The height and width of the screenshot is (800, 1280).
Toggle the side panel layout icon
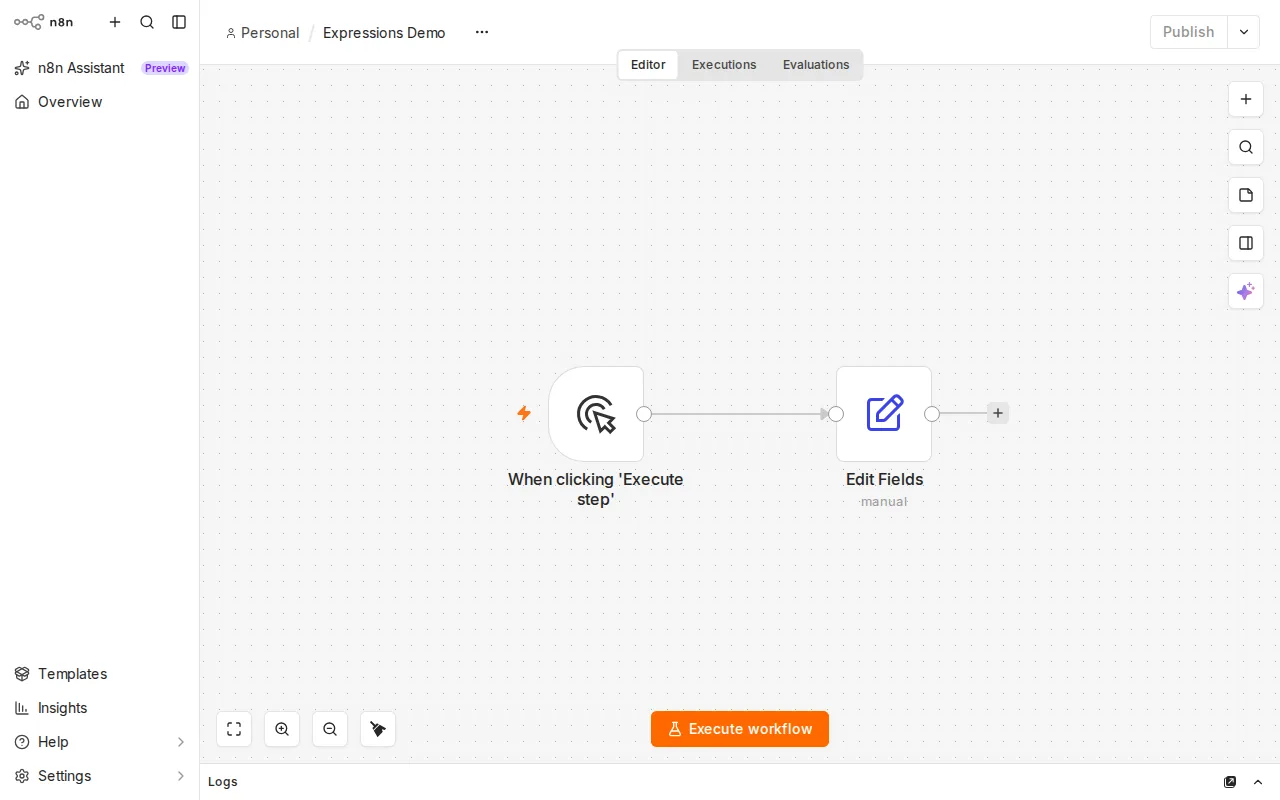point(1246,243)
